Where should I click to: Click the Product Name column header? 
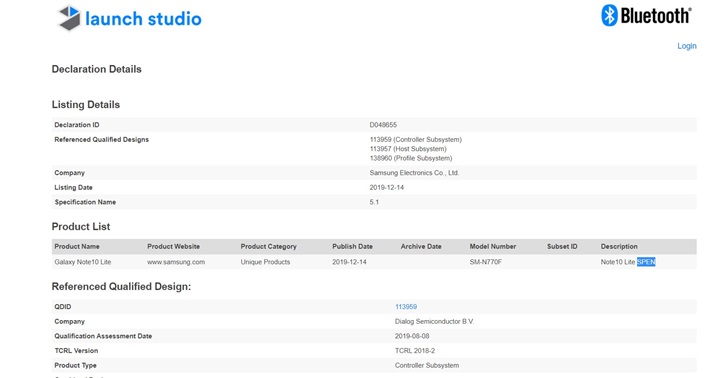pyautogui.click(x=77, y=247)
